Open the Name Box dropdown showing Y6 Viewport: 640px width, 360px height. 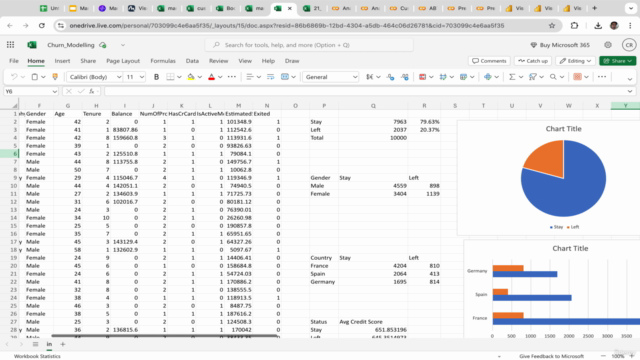click(55, 91)
